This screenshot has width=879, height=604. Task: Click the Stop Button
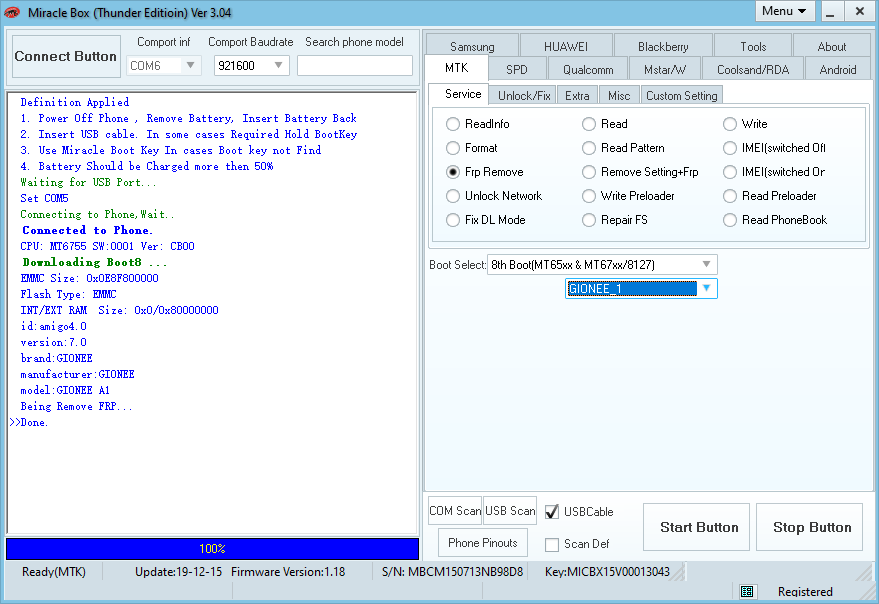click(x=809, y=527)
